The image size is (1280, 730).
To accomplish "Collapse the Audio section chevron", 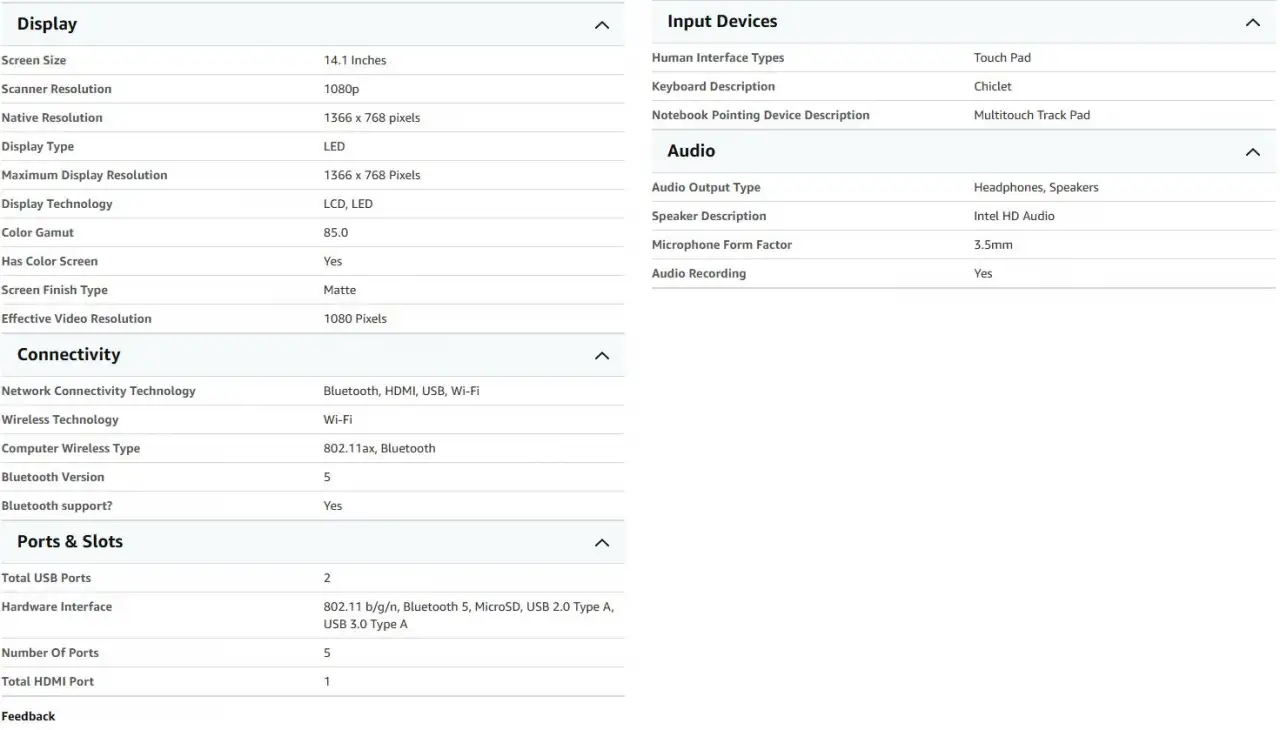I will [1253, 152].
